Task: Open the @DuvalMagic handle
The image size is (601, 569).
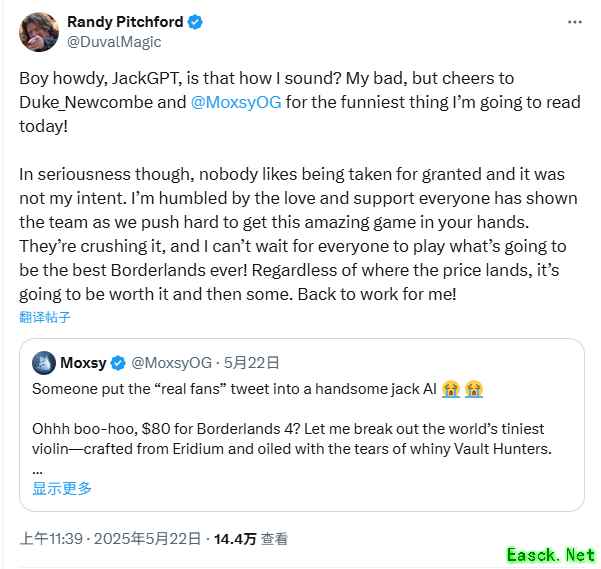Action: [114, 42]
